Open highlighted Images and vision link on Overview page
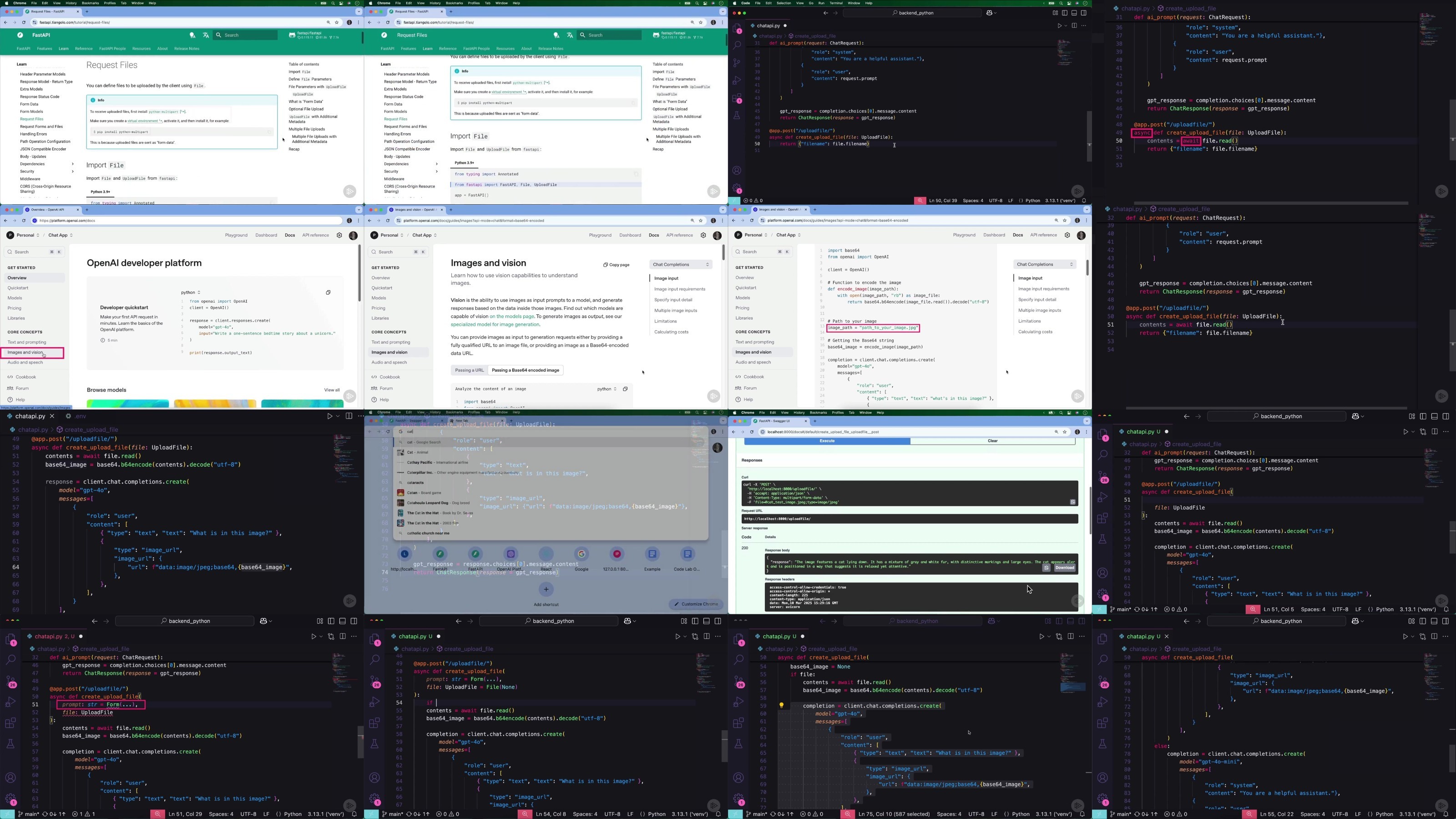Image resolution: width=1456 pixels, height=819 pixels. [x=32, y=353]
